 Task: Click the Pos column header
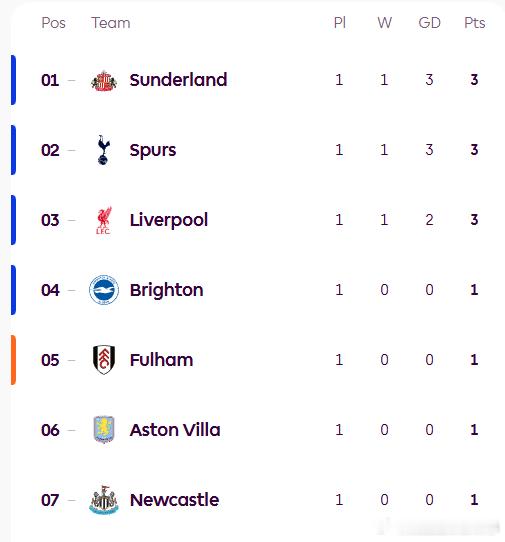click(53, 23)
